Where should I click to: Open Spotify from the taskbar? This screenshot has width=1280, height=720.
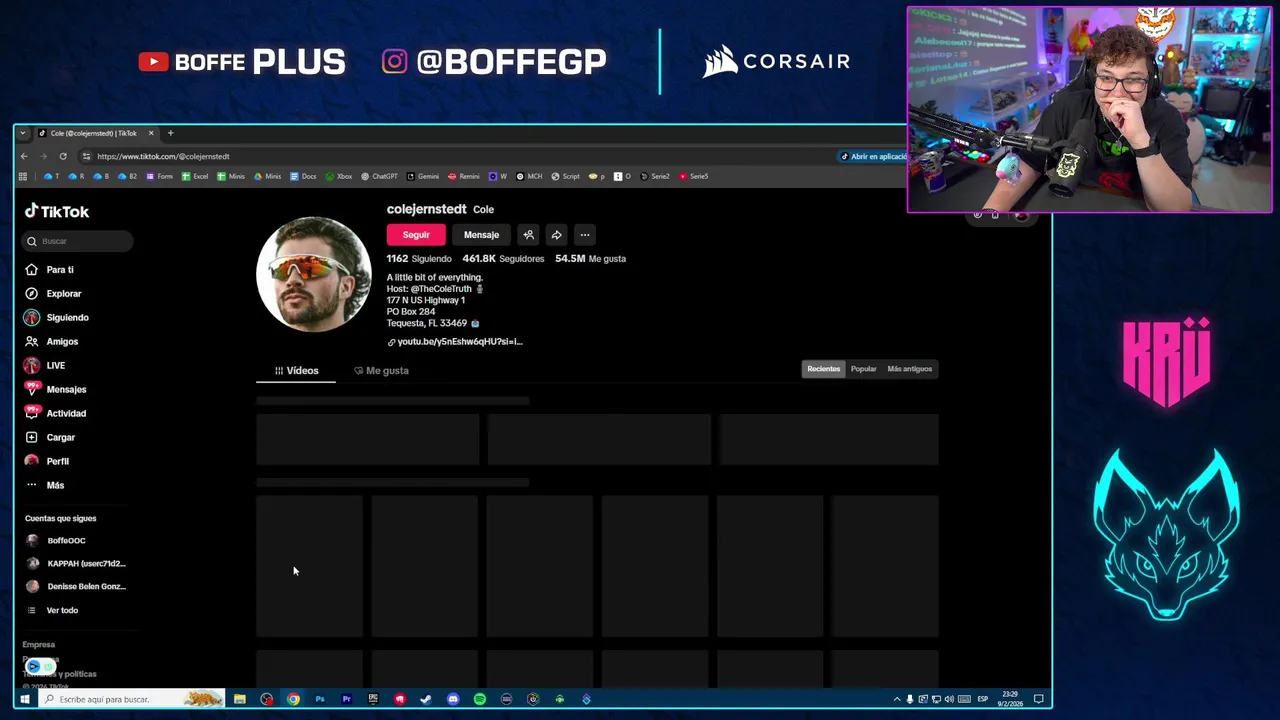tap(480, 699)
